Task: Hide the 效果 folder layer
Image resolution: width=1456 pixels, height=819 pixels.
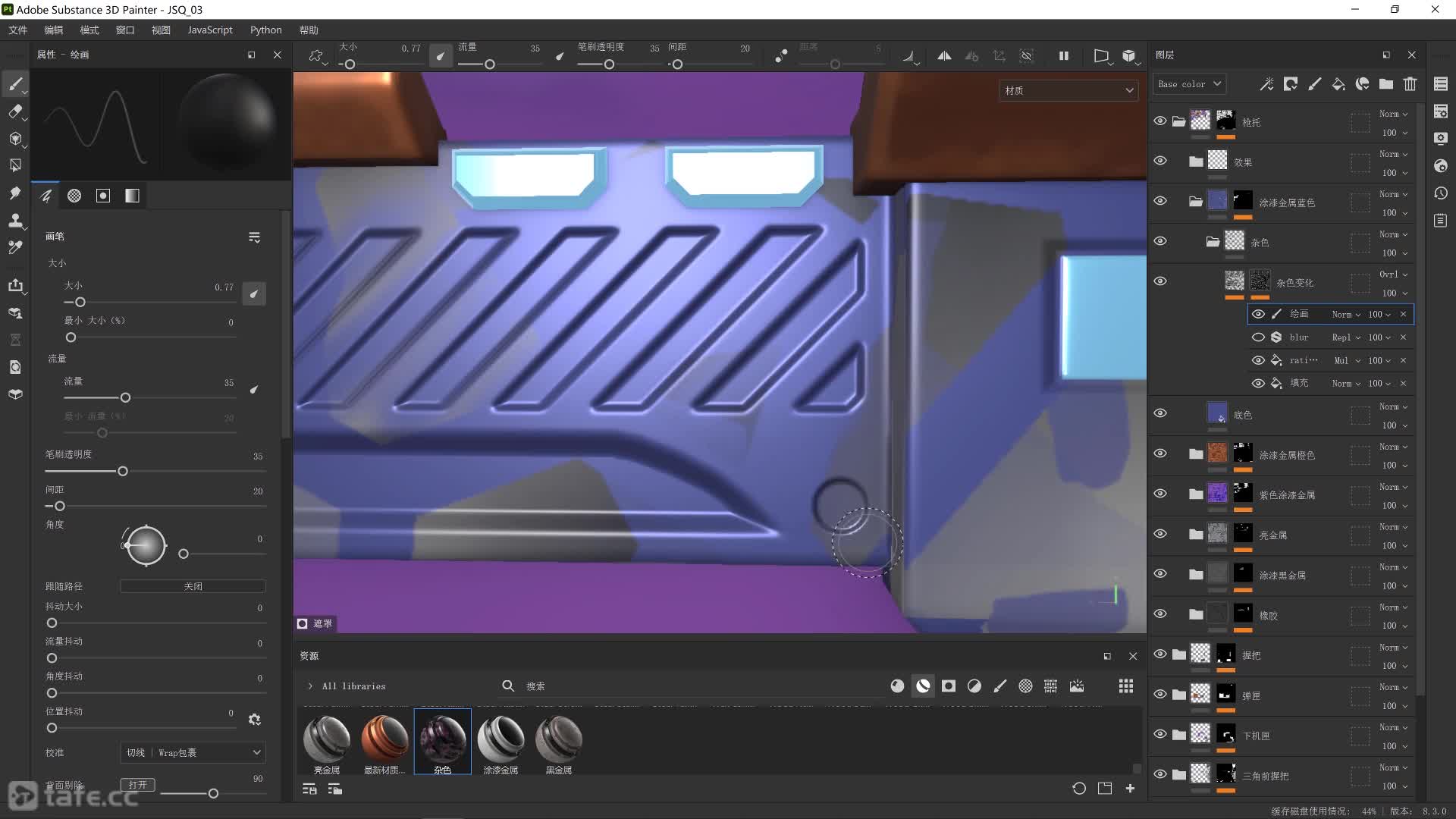Action: [1160, 161]
